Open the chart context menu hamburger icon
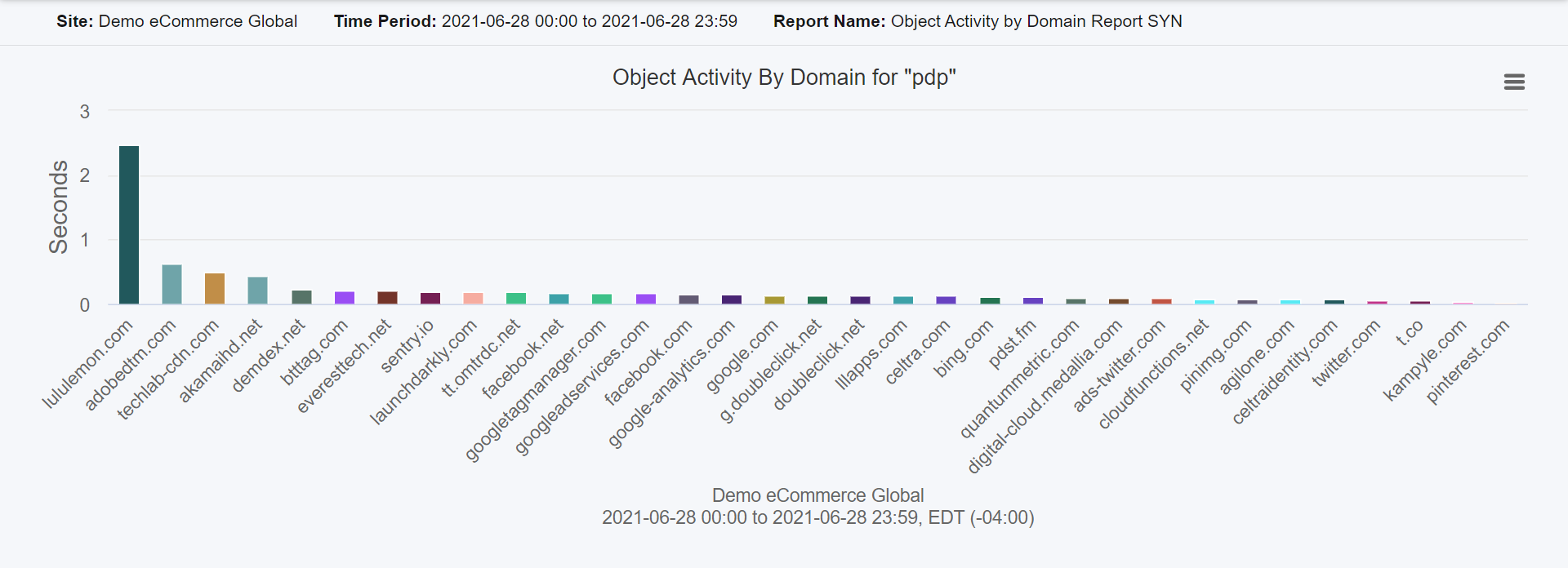Viewport: 1568px width, 568px height. coord(1514,82)
